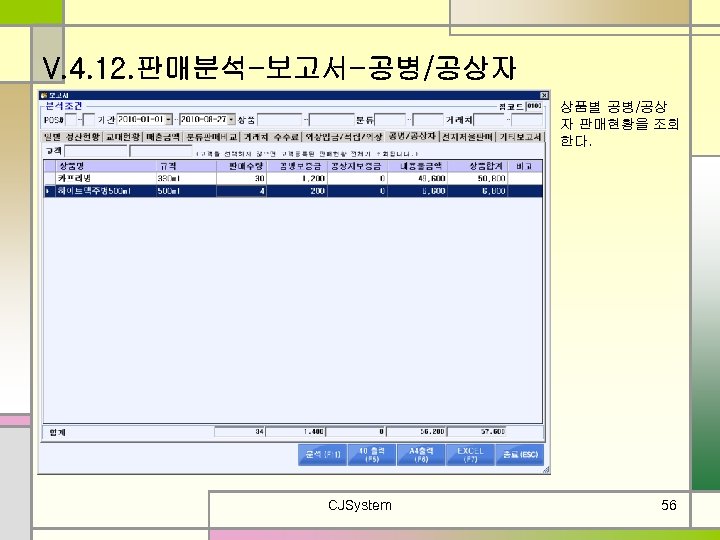
Task: Click the first 규격 input field
Action: [96, 151]
